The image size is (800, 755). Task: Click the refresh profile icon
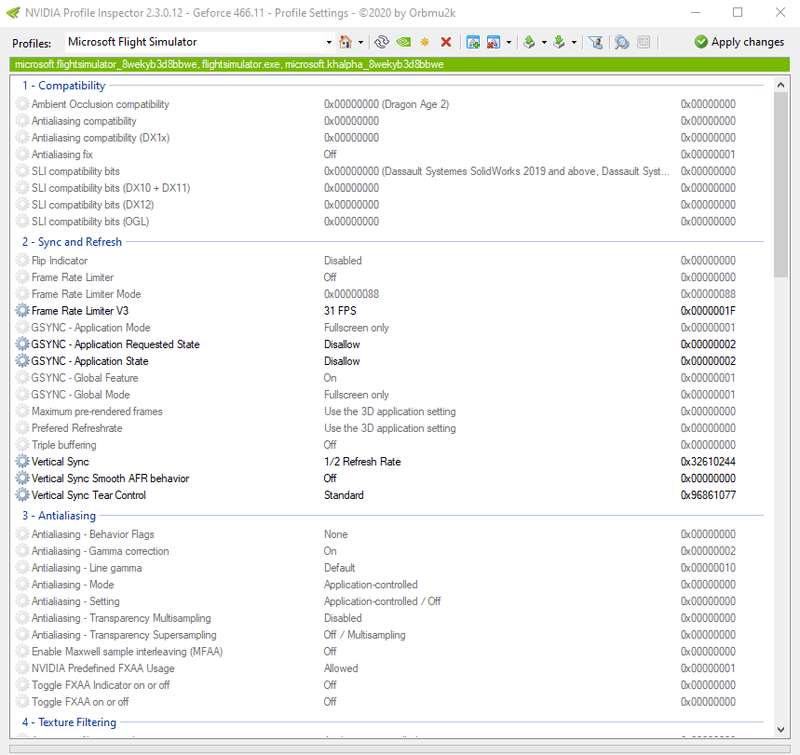pos(381,42)
